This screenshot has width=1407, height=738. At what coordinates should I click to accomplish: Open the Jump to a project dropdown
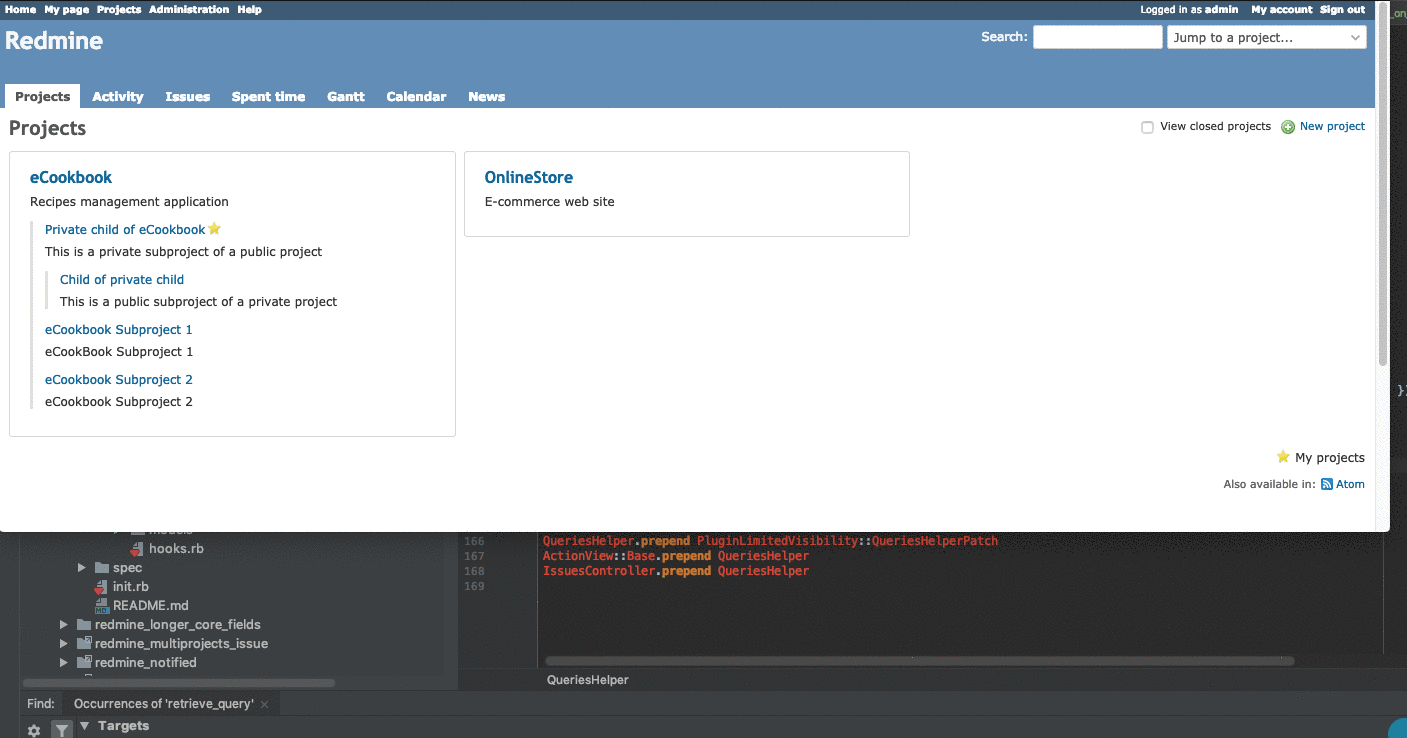tap(1267, 37)
